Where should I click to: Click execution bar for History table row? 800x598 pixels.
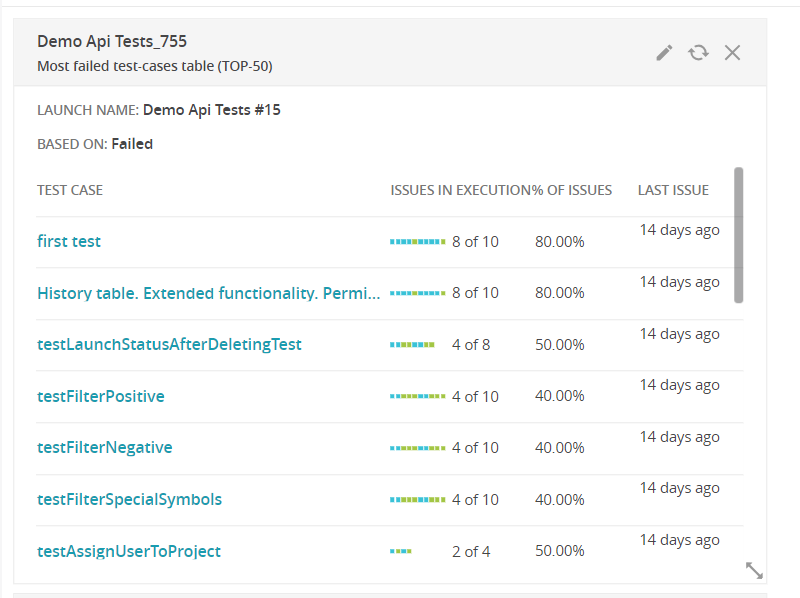pyautogui.click(x=417, y=293)
